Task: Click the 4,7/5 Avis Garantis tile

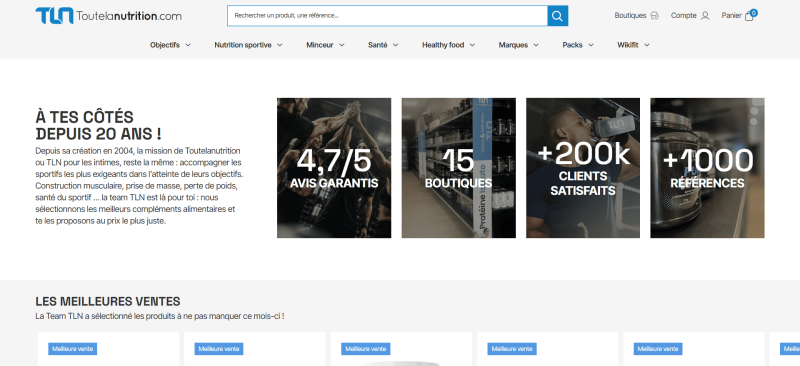Action: (334, 168)
